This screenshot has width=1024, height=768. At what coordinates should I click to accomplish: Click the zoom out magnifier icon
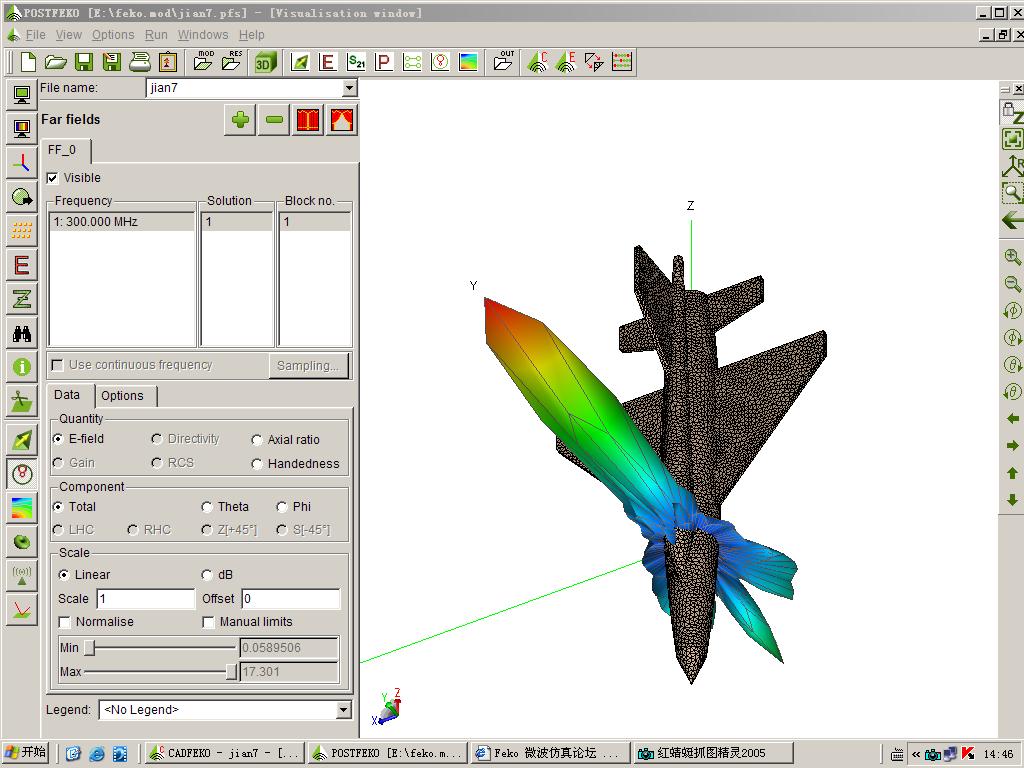(x=1012, y=284)
